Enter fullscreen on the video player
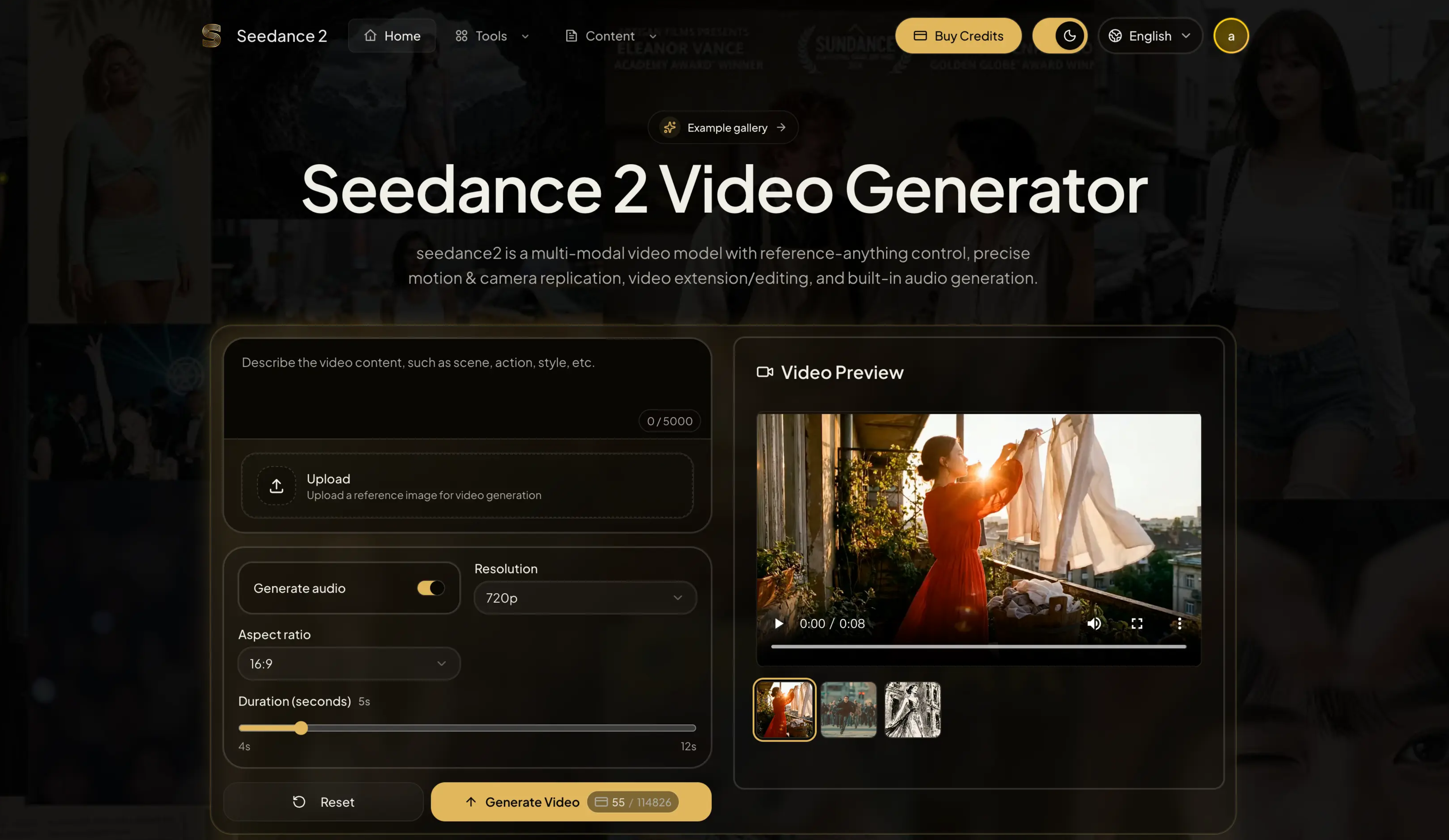 1137,623
